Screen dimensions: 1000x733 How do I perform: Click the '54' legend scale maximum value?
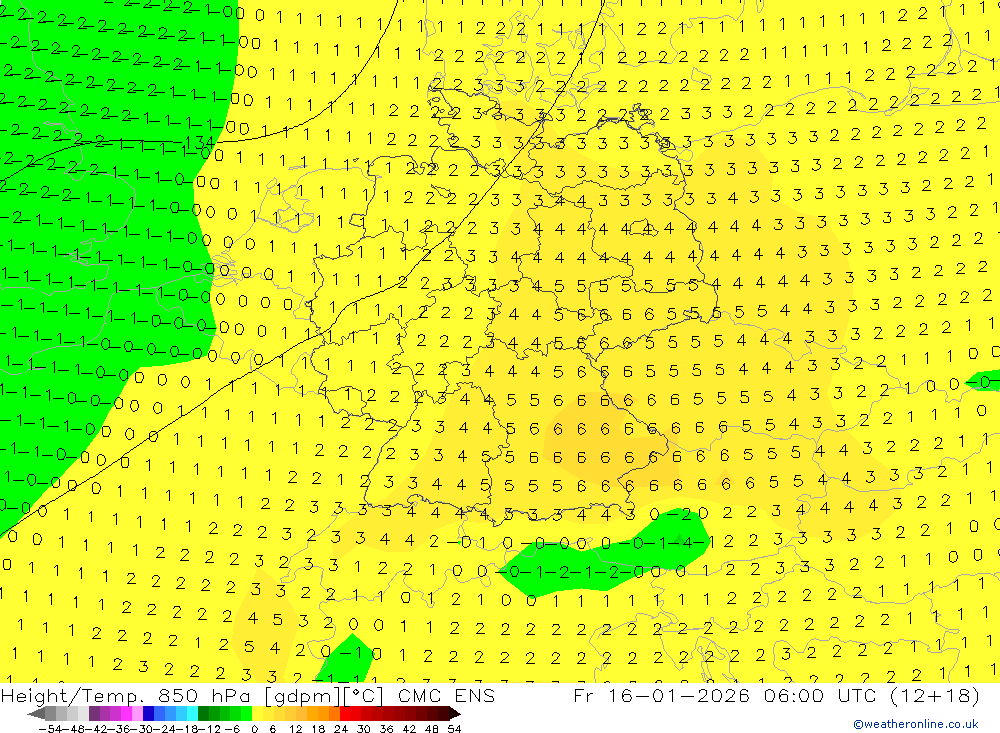[454, 729]
